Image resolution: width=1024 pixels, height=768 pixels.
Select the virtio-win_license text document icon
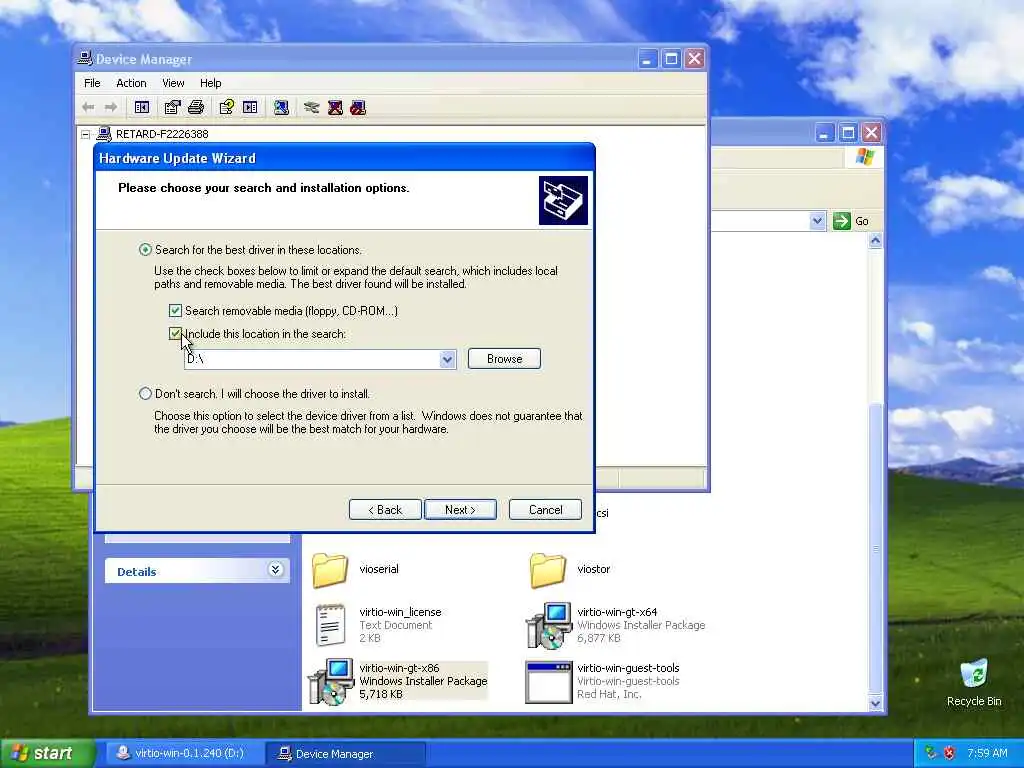coord(330,624)
